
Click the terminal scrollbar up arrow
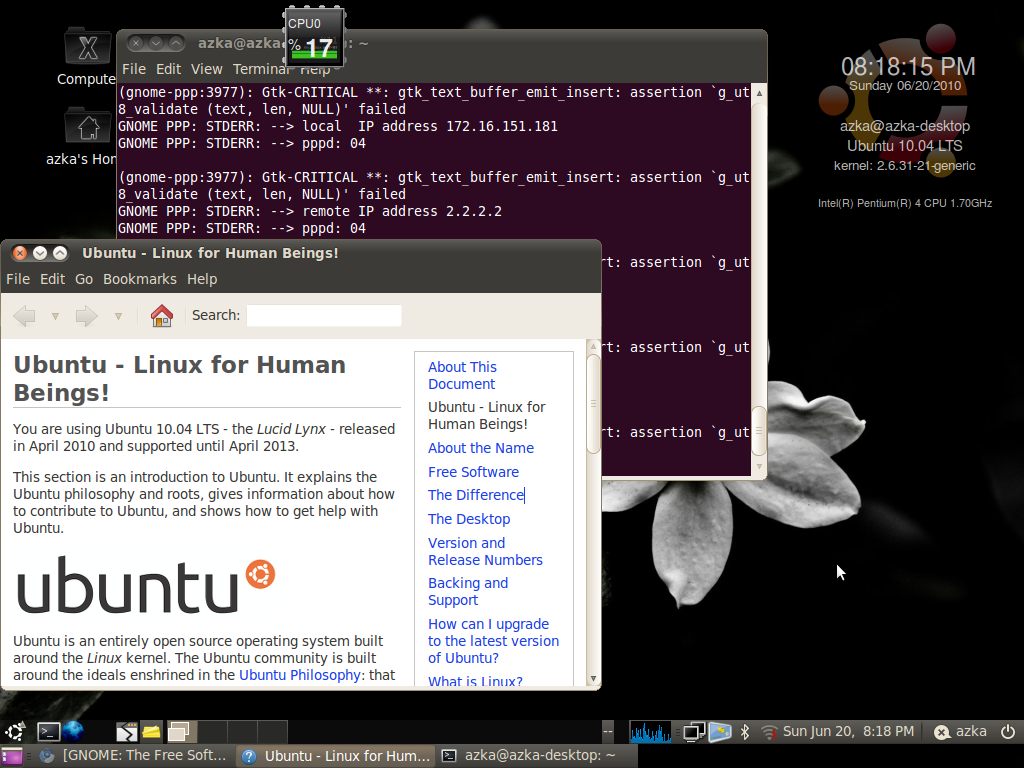tap(759, 93)
